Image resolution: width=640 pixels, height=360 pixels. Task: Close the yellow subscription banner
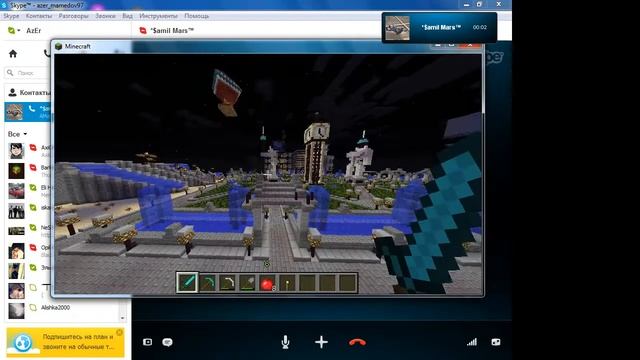pyautogui.click(x=119, y=333)
